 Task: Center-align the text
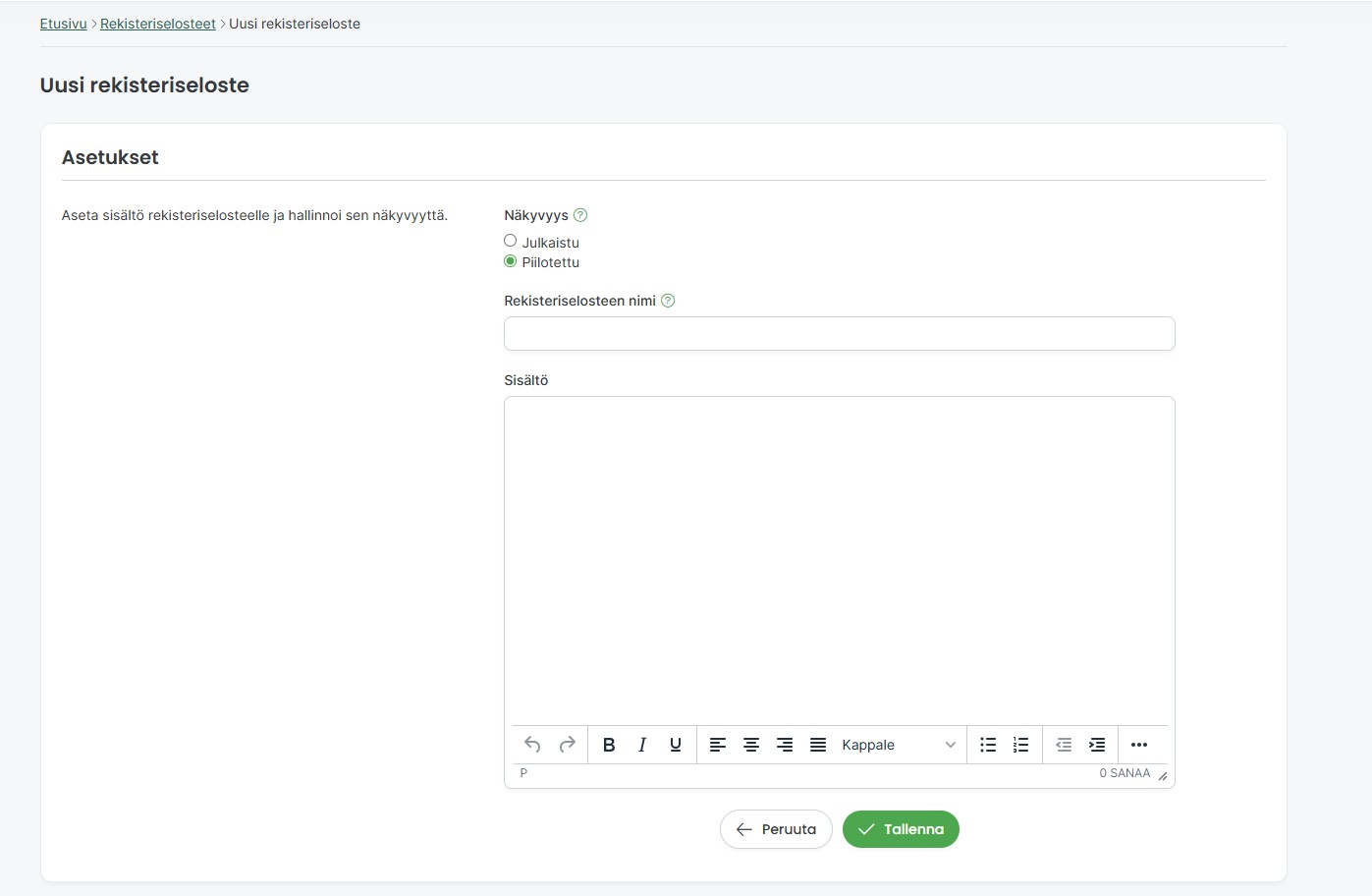pyautogui.click(x=751, y=745)
